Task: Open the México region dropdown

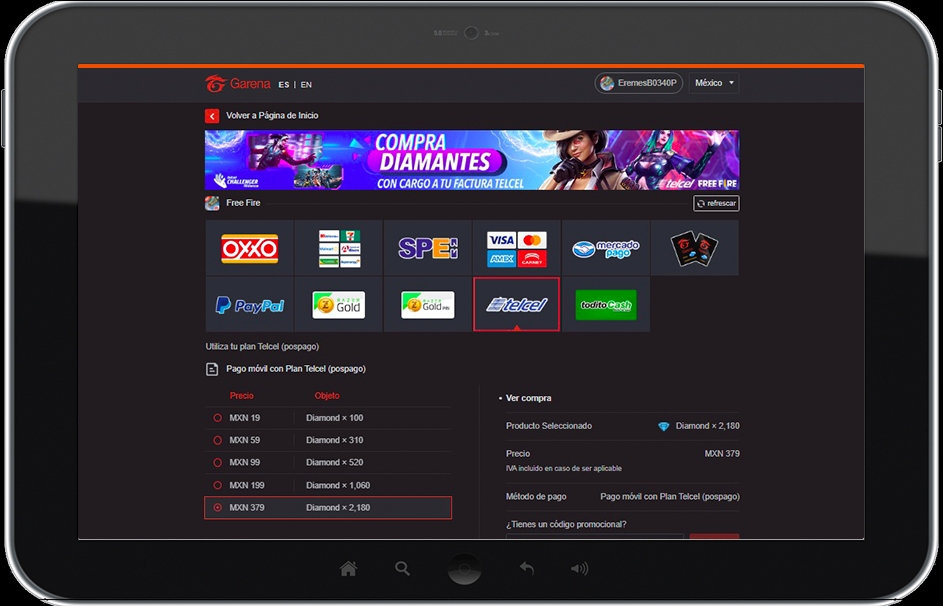Action: click(x=714, y=83)
